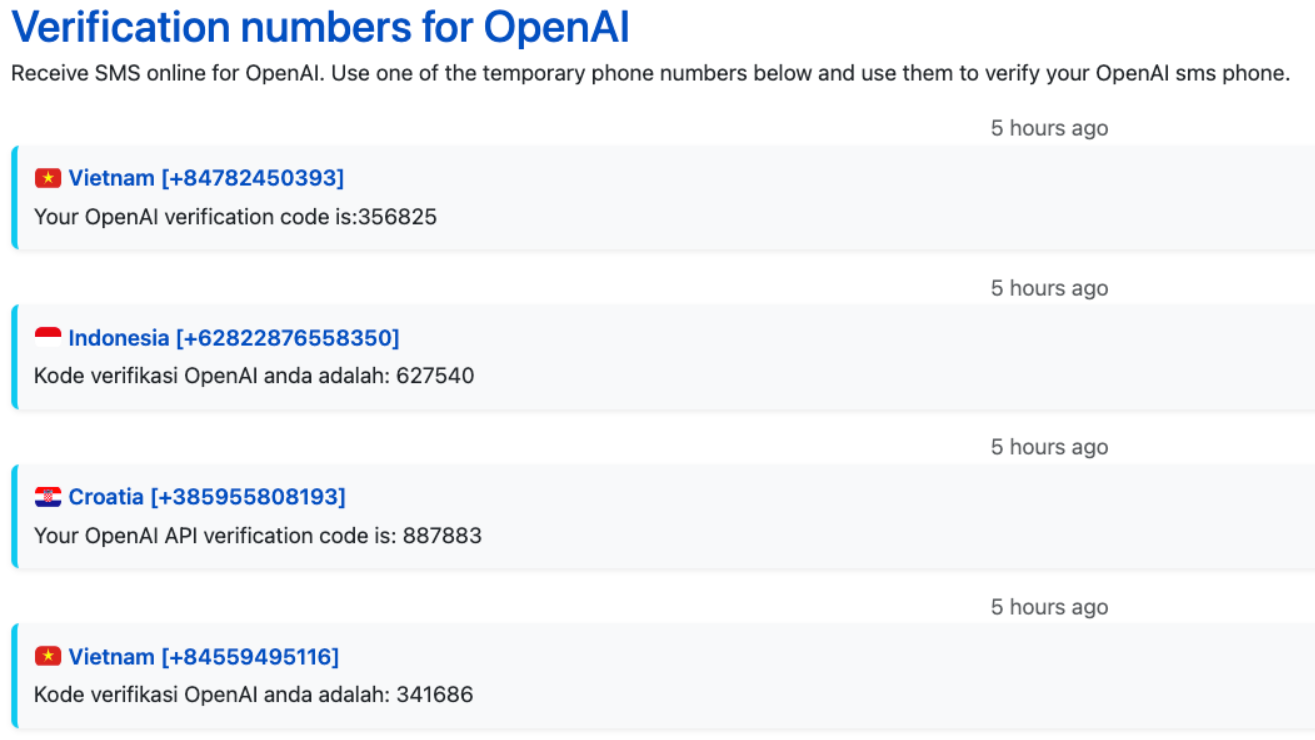Click the '5 hours ago' timestamp above Indonesia
The height and width of the screenshot is (740, 1315).
point(1049,288)
